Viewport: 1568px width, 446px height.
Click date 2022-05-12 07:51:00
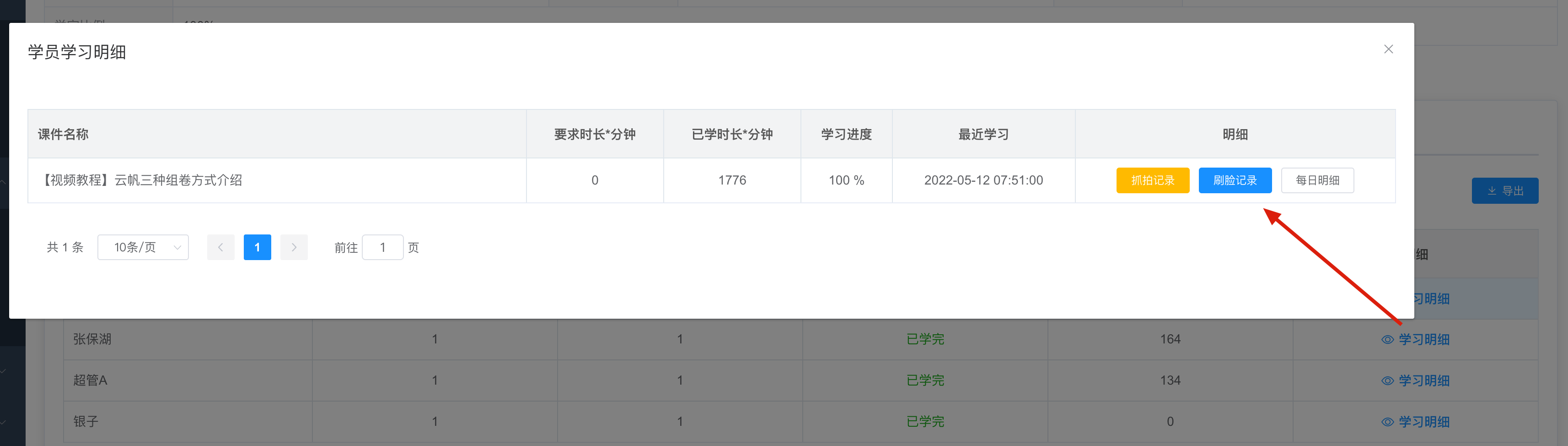pos(983,180)
